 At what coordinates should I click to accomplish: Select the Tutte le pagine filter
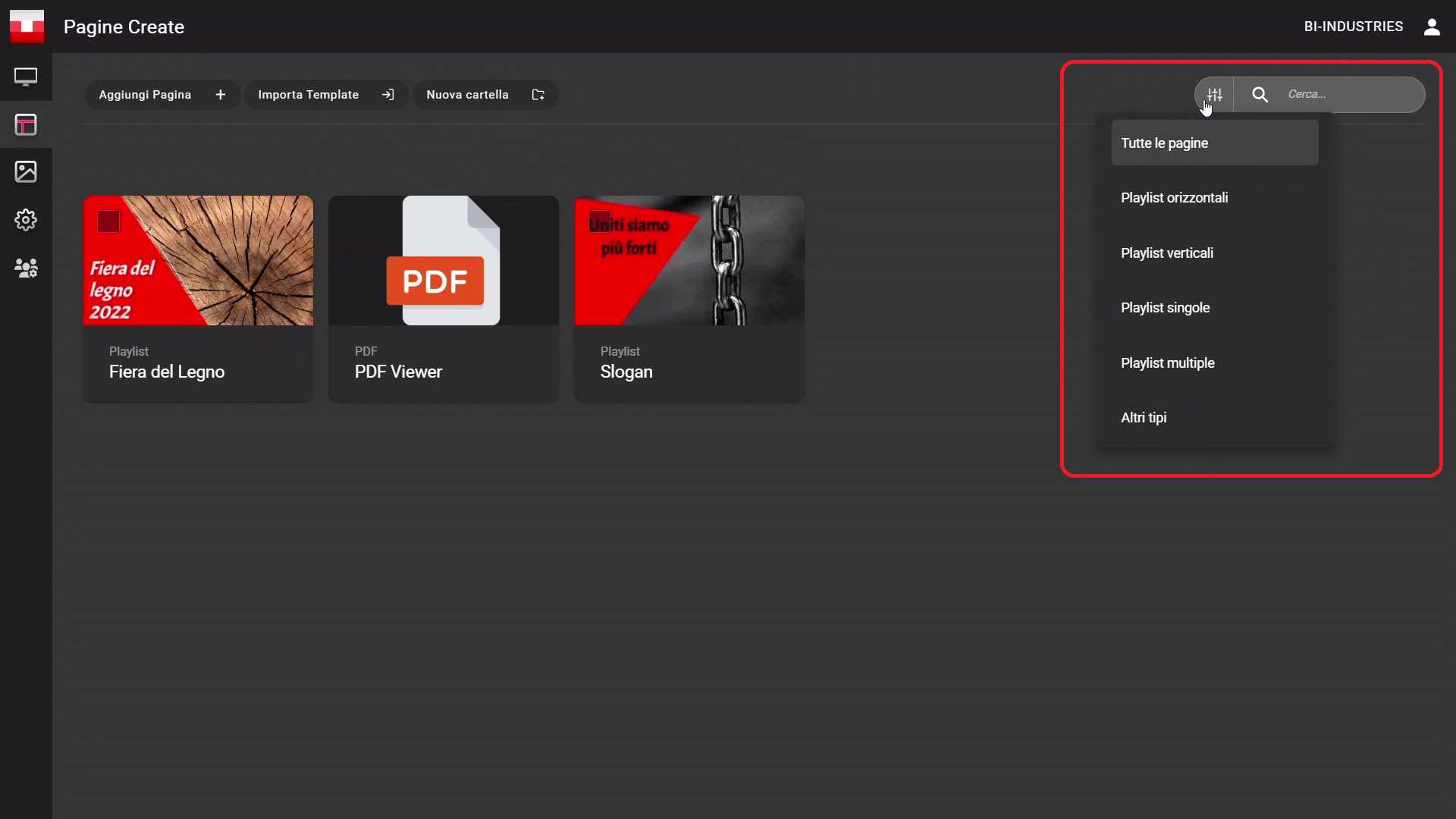[1214, 143]
